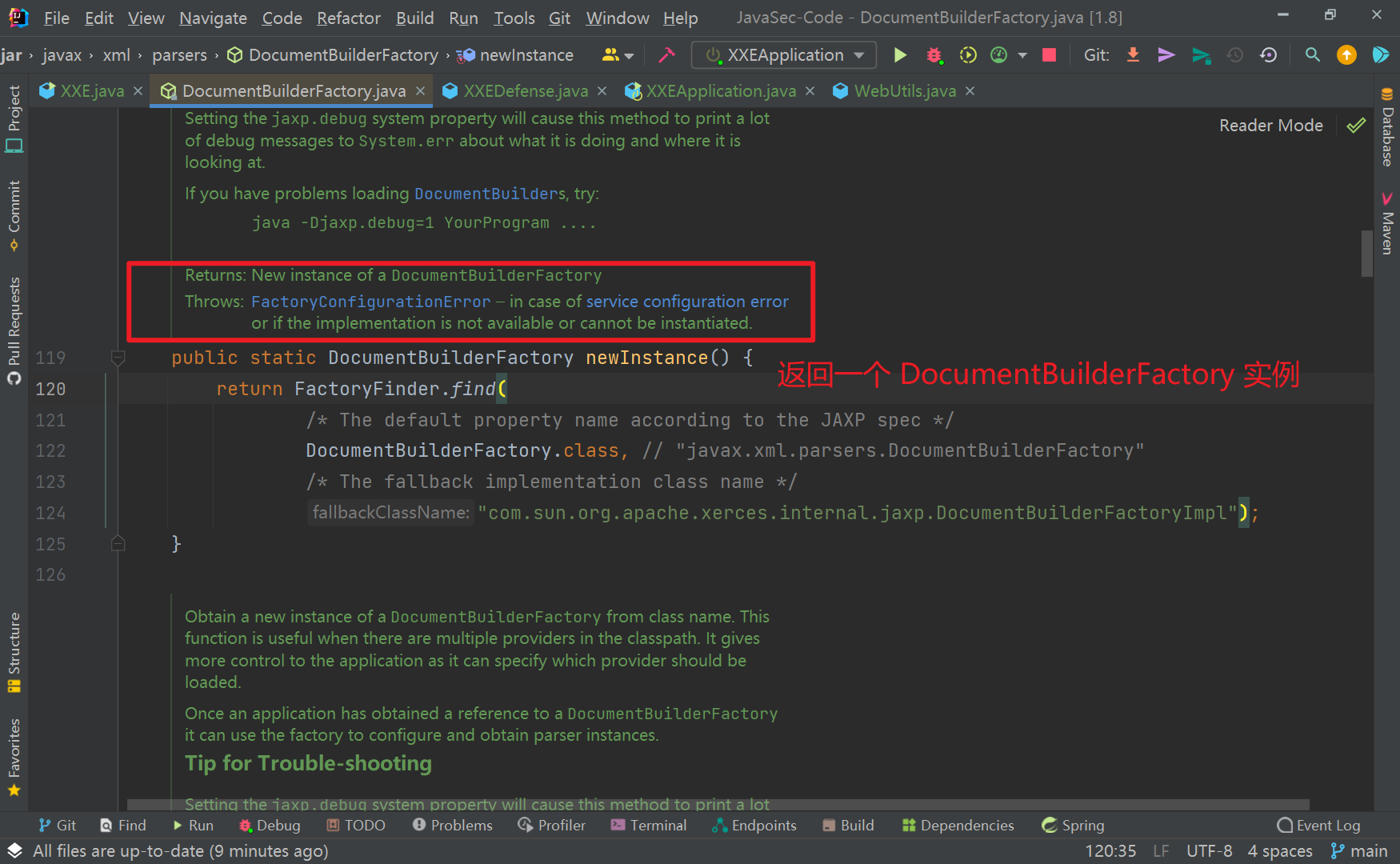Toggle Reader Mode off
The height and width of the screenshot is (864, 1400).
1271,125
